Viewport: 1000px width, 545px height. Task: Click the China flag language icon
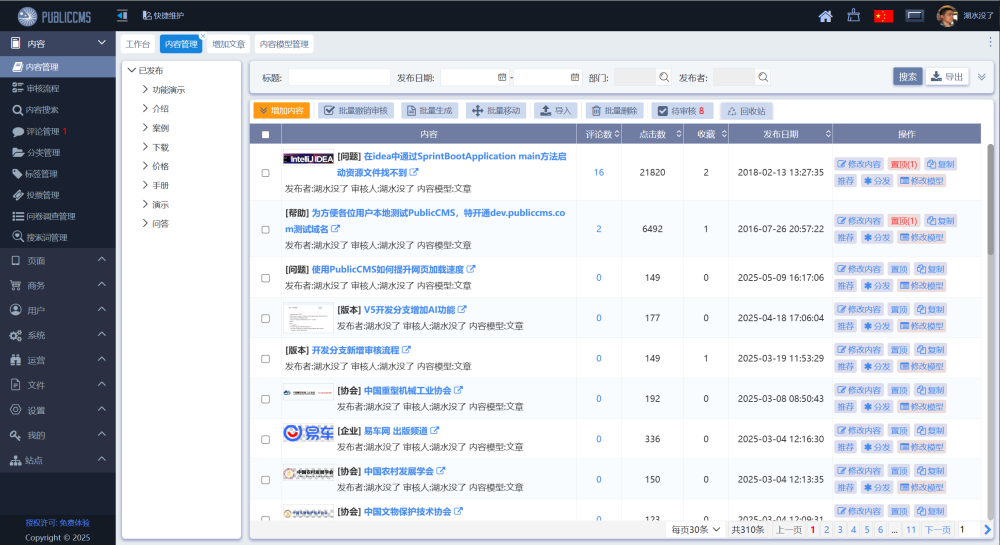tap(883, 16)
